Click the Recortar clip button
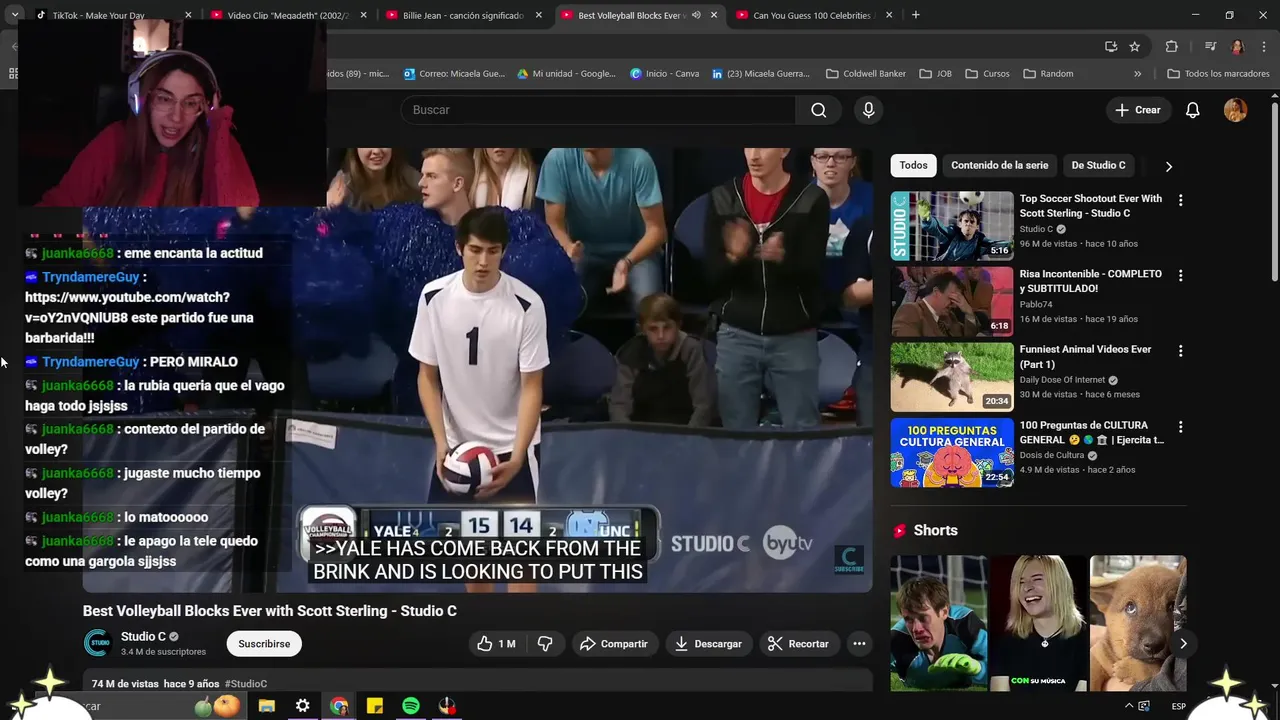This screenshot has height=720, width=1280. (798, 644)
